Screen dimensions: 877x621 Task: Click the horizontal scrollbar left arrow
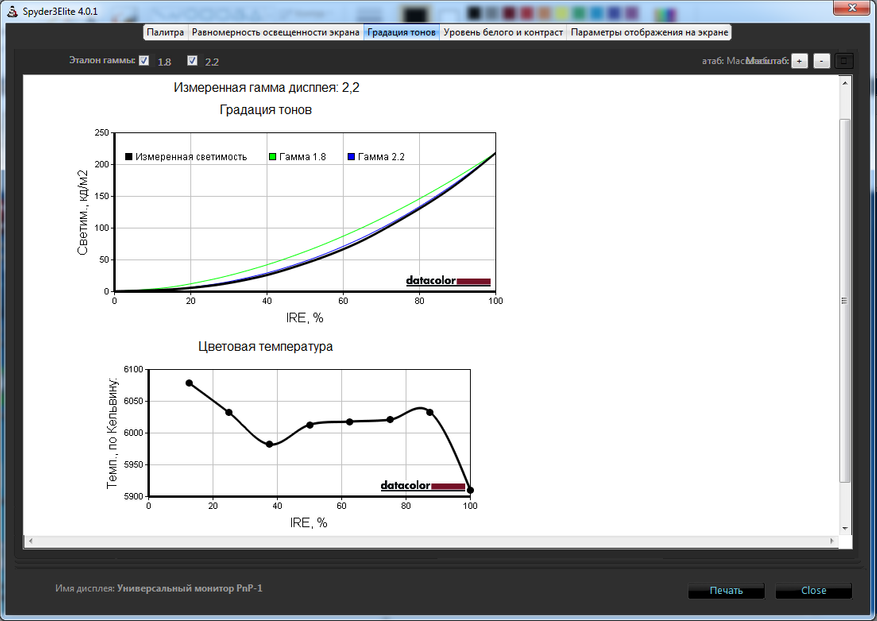tap(30, 541)
